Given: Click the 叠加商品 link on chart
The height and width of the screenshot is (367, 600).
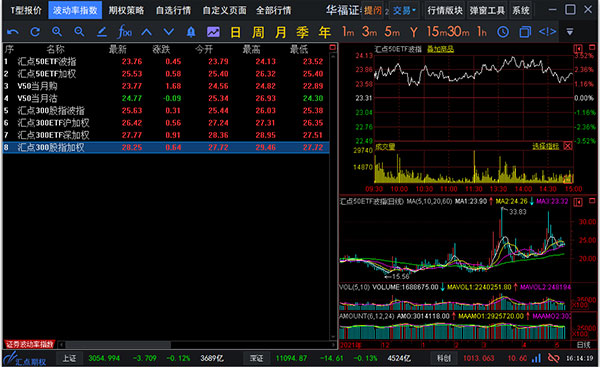Looking at the screenshot, I should 440,49.
